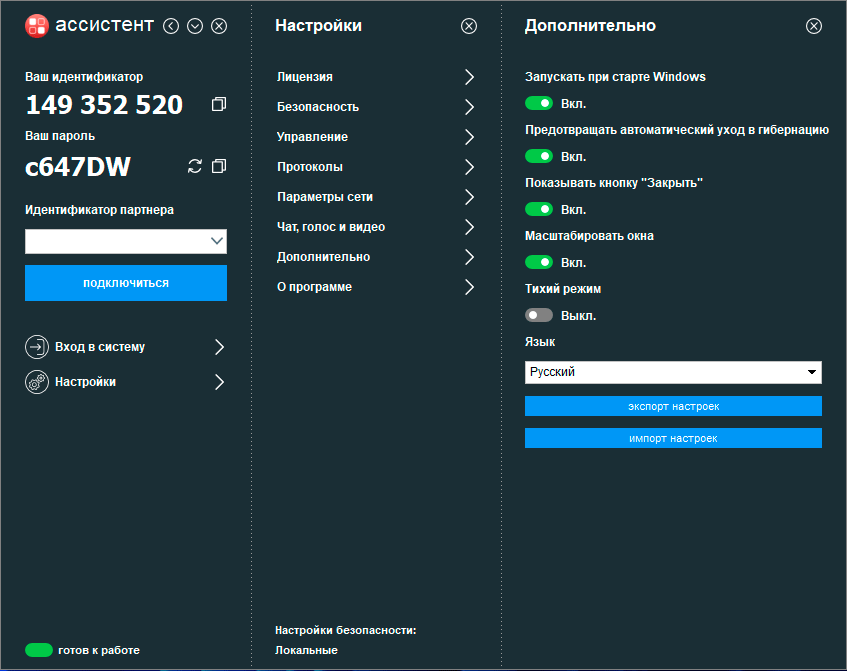
Task: Select Параметры сети in settings list
Action: point(325,197)
